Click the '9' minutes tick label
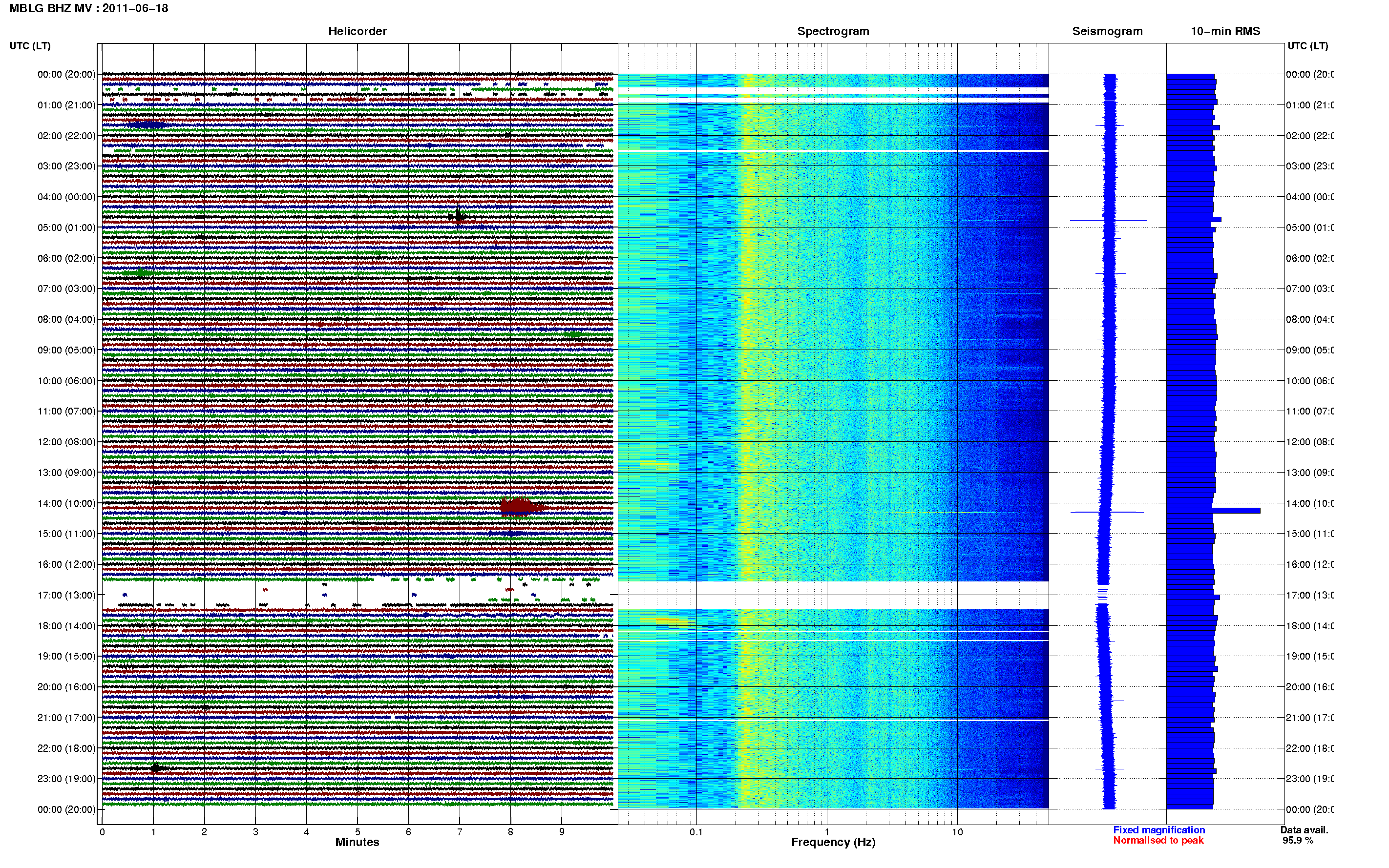The height and width of the screenshot is (868, 1389). 562,832
